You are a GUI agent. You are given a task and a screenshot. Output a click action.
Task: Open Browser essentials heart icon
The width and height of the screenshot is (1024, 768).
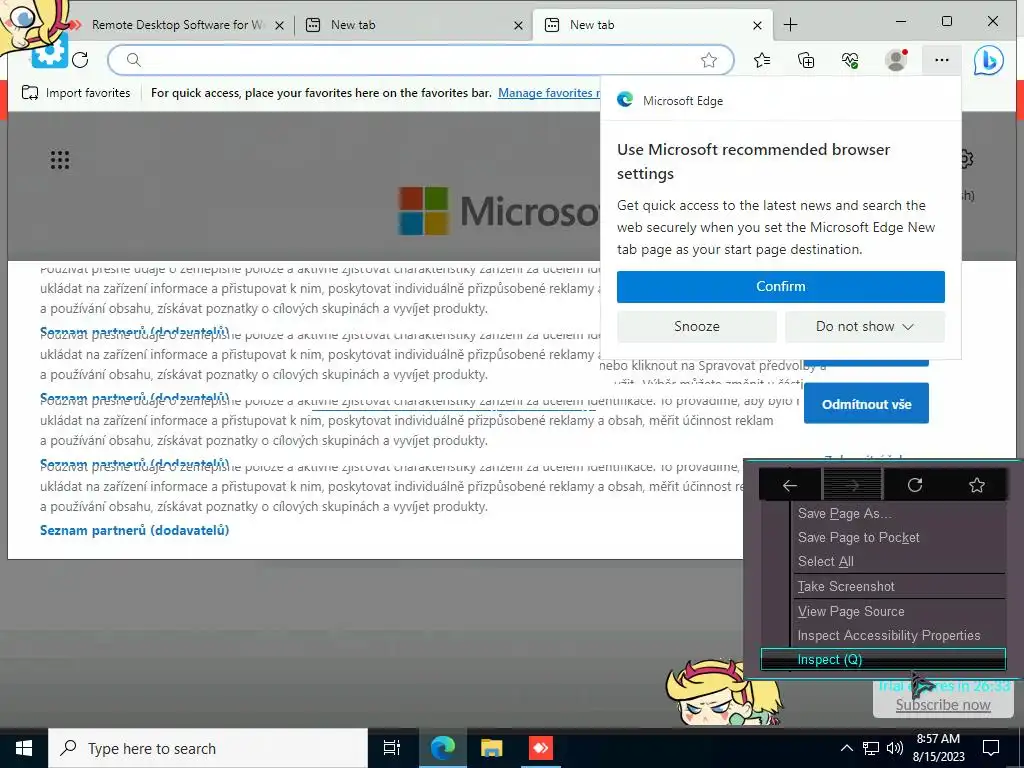[850, 61]
